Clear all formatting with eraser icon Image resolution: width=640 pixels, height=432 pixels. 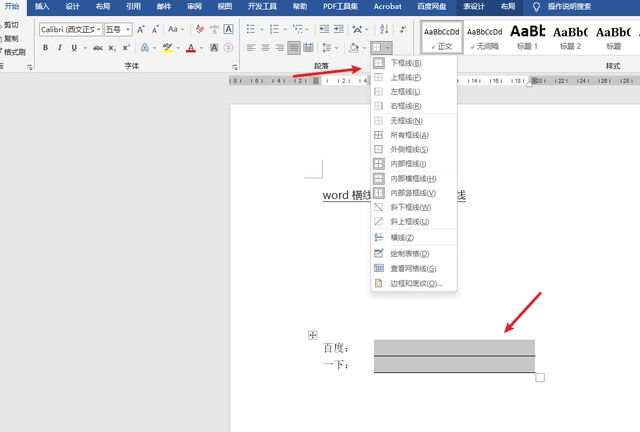pyautogui.click(x=200, y=29)
